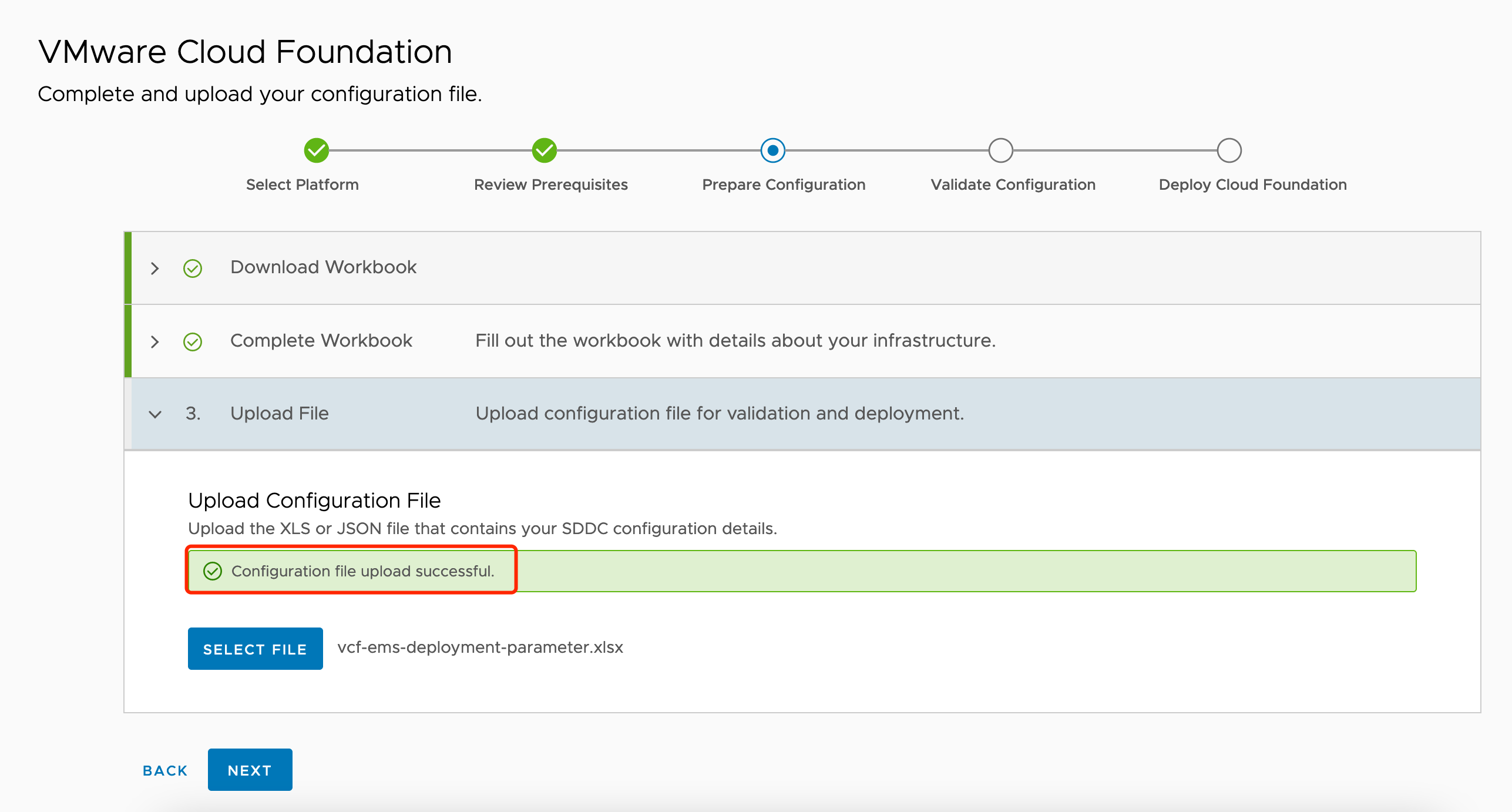The image size is (1512, 812).
Task: Click the upload successful check icon
Action: click(x=213, y=571)
